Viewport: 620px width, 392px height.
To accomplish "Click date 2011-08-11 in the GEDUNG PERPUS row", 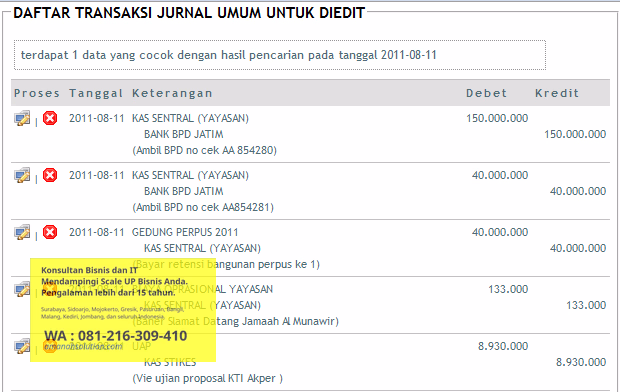I will tap(97, 232).
